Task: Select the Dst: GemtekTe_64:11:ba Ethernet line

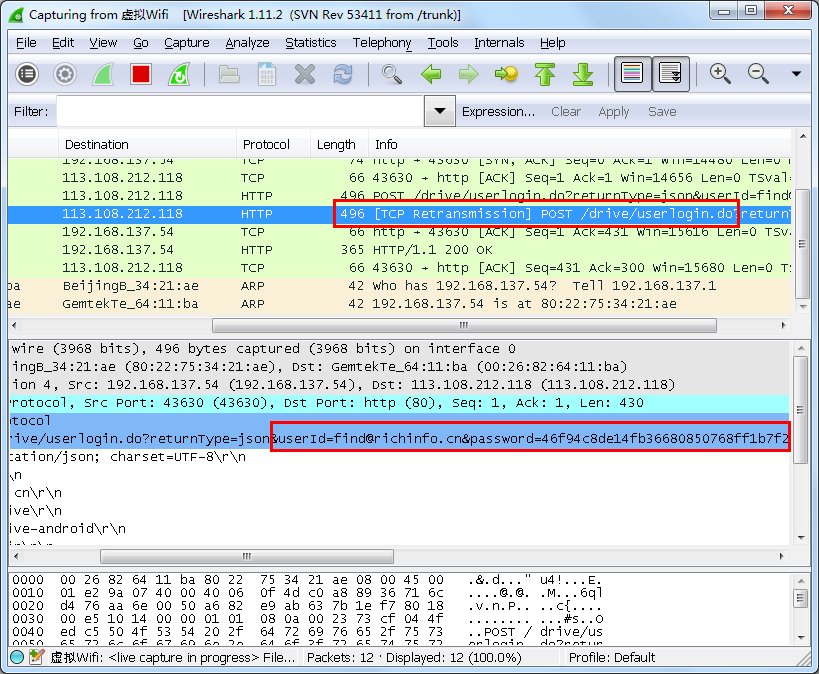Action: point(399,367)
